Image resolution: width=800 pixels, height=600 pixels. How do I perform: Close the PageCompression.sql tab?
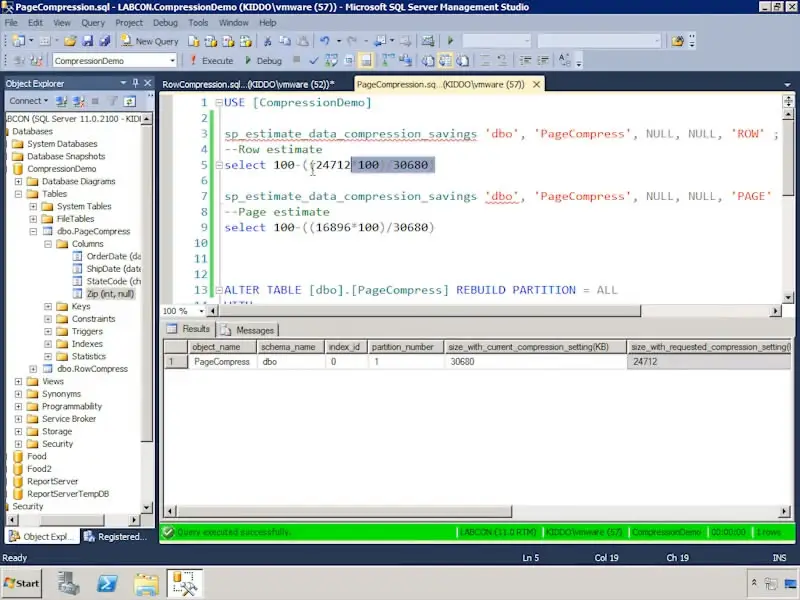(536, 84)
